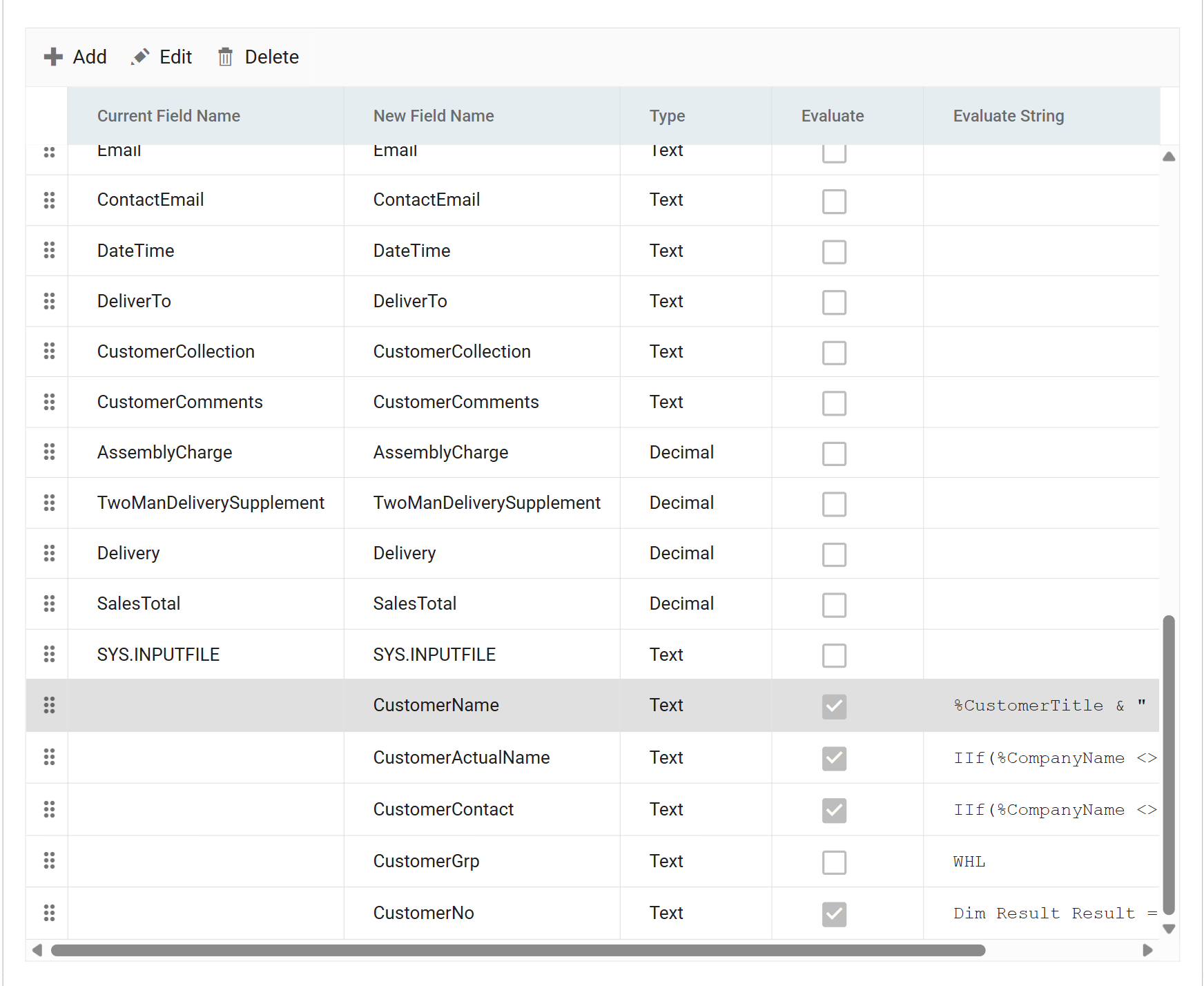The width and height of the screenshot is (1204, 986).
Task: Click the Evaluate String column header
Action: (1042, 116)
